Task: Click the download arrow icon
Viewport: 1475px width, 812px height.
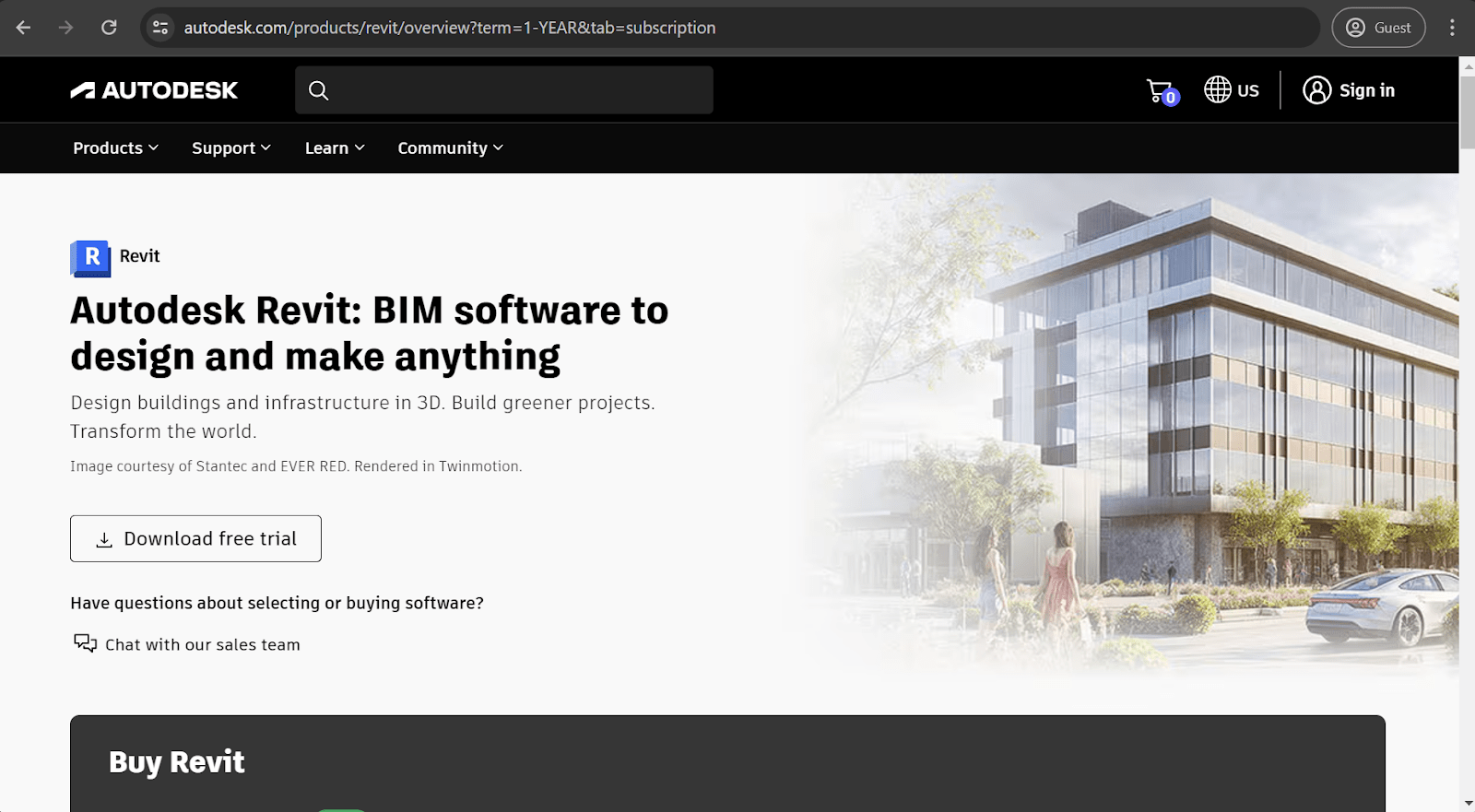Action: coord(104,540)
